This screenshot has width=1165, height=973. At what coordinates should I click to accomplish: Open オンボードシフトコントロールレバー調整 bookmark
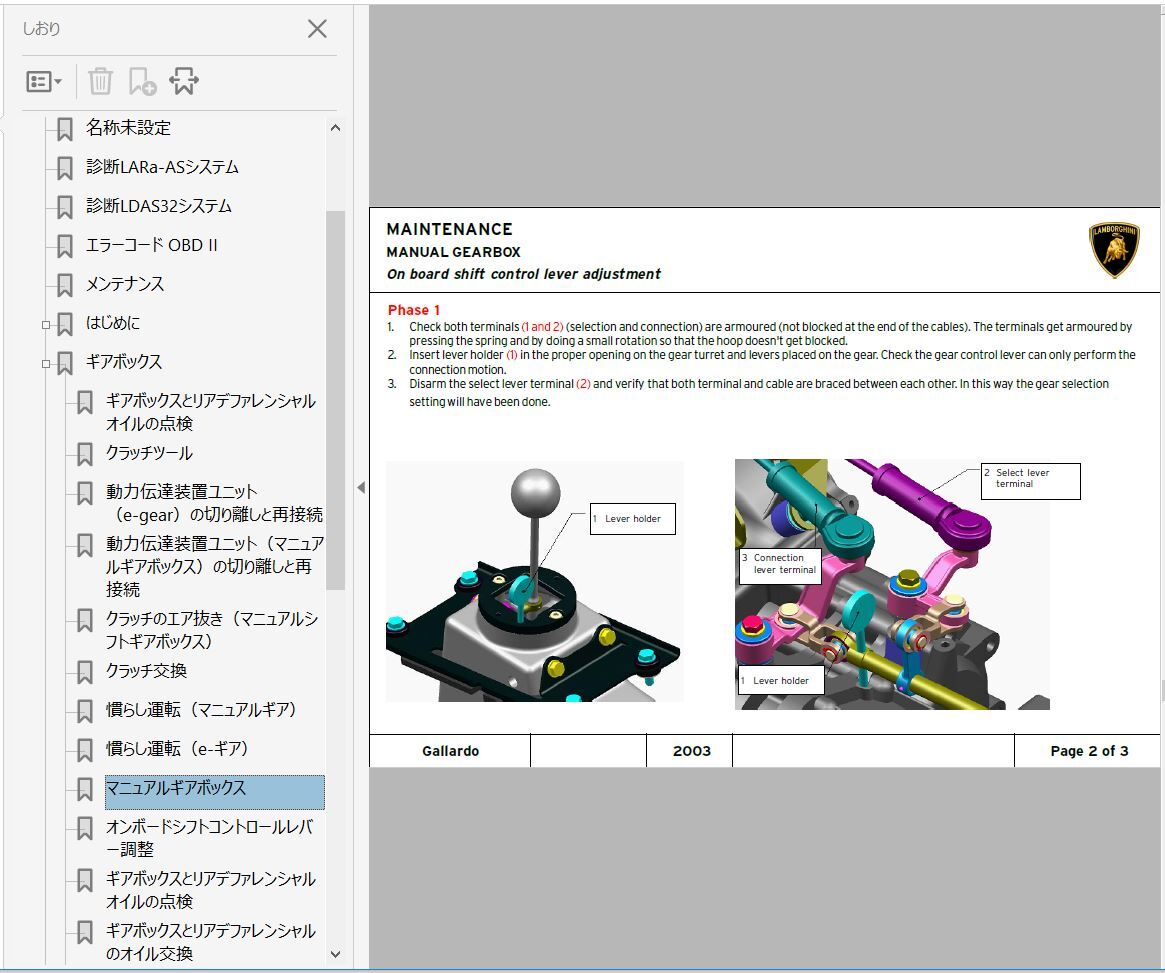point(210,838)
